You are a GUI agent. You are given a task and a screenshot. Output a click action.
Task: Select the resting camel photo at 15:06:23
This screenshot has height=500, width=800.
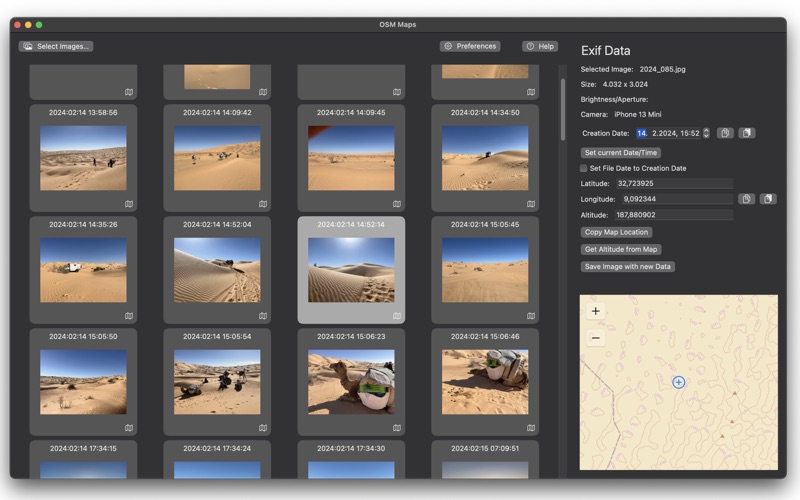coord(351,382)
